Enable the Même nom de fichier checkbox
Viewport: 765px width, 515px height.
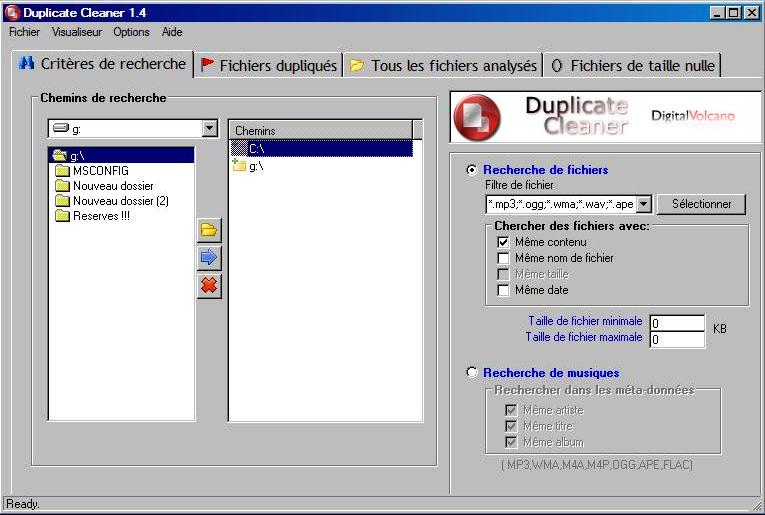pos(503,258)
